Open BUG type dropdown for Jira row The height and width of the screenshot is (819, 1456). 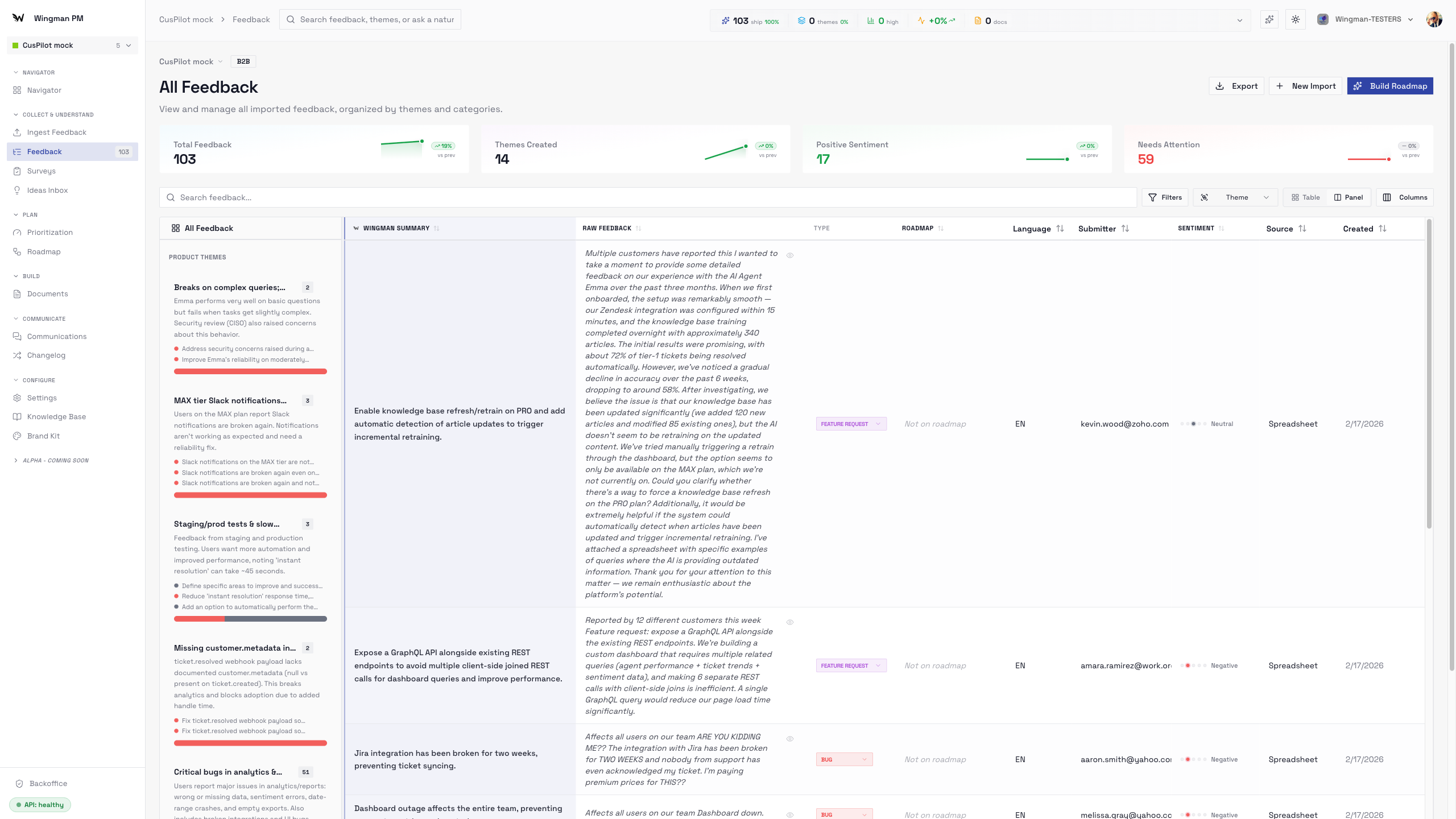(844, 759)
